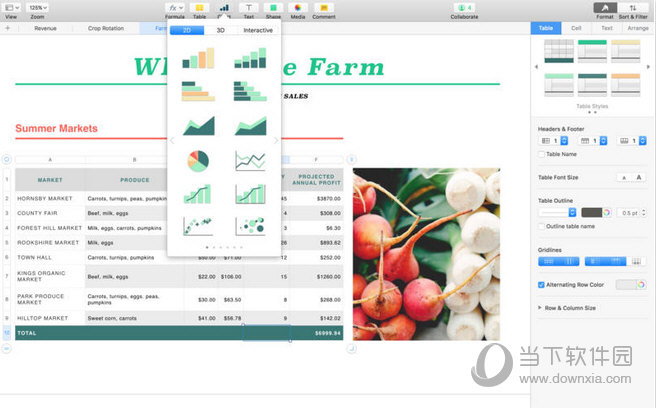Insert the stacked column chart
This screenshot has width=656, height=408.
[250, 58]
